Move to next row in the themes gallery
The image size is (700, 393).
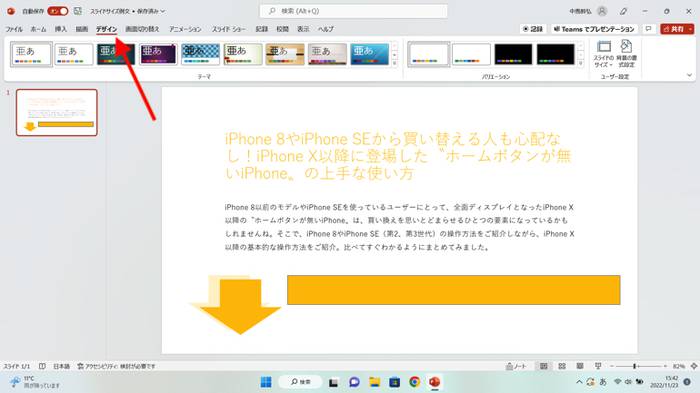point(395,54)
